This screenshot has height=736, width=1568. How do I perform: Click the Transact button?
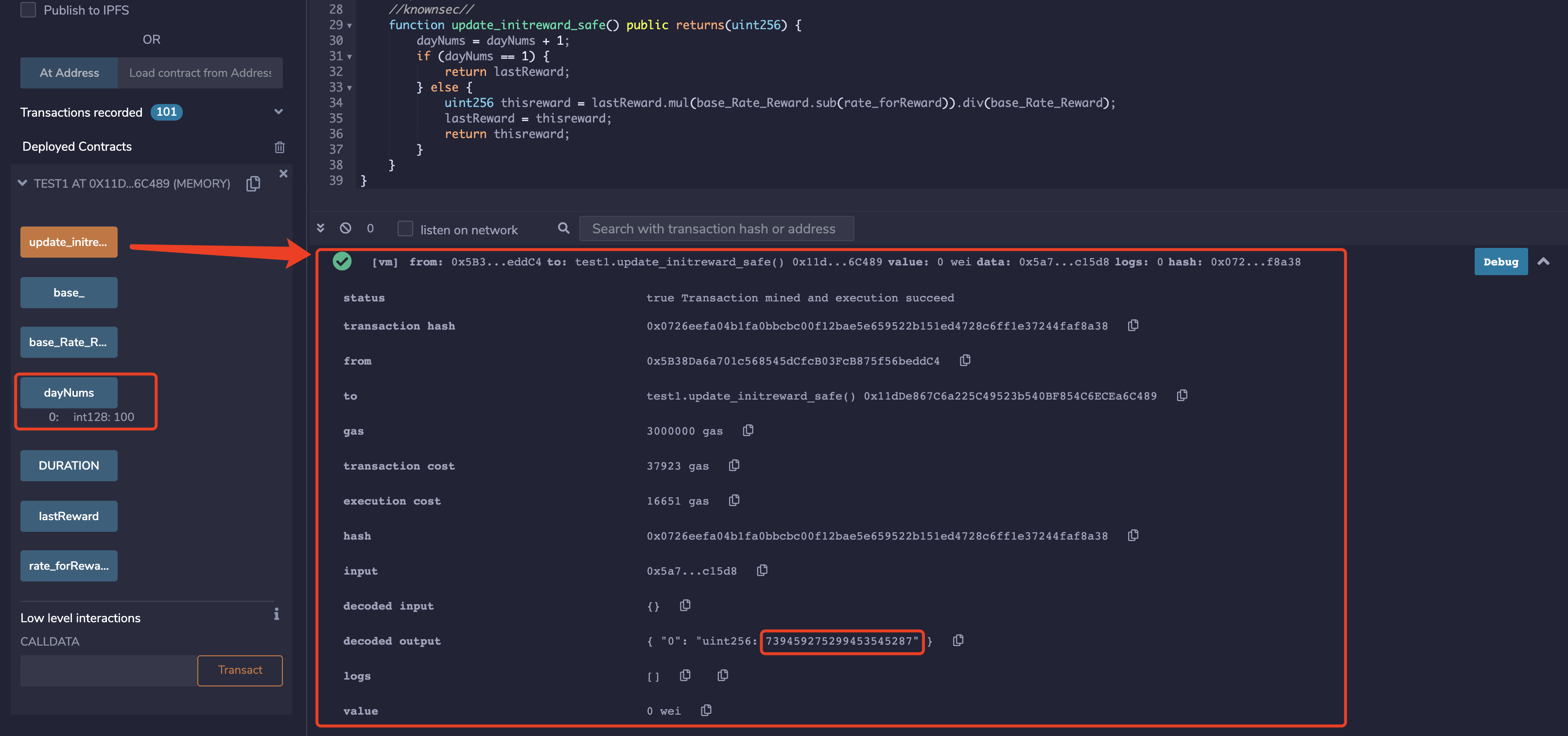coord(240,670)
